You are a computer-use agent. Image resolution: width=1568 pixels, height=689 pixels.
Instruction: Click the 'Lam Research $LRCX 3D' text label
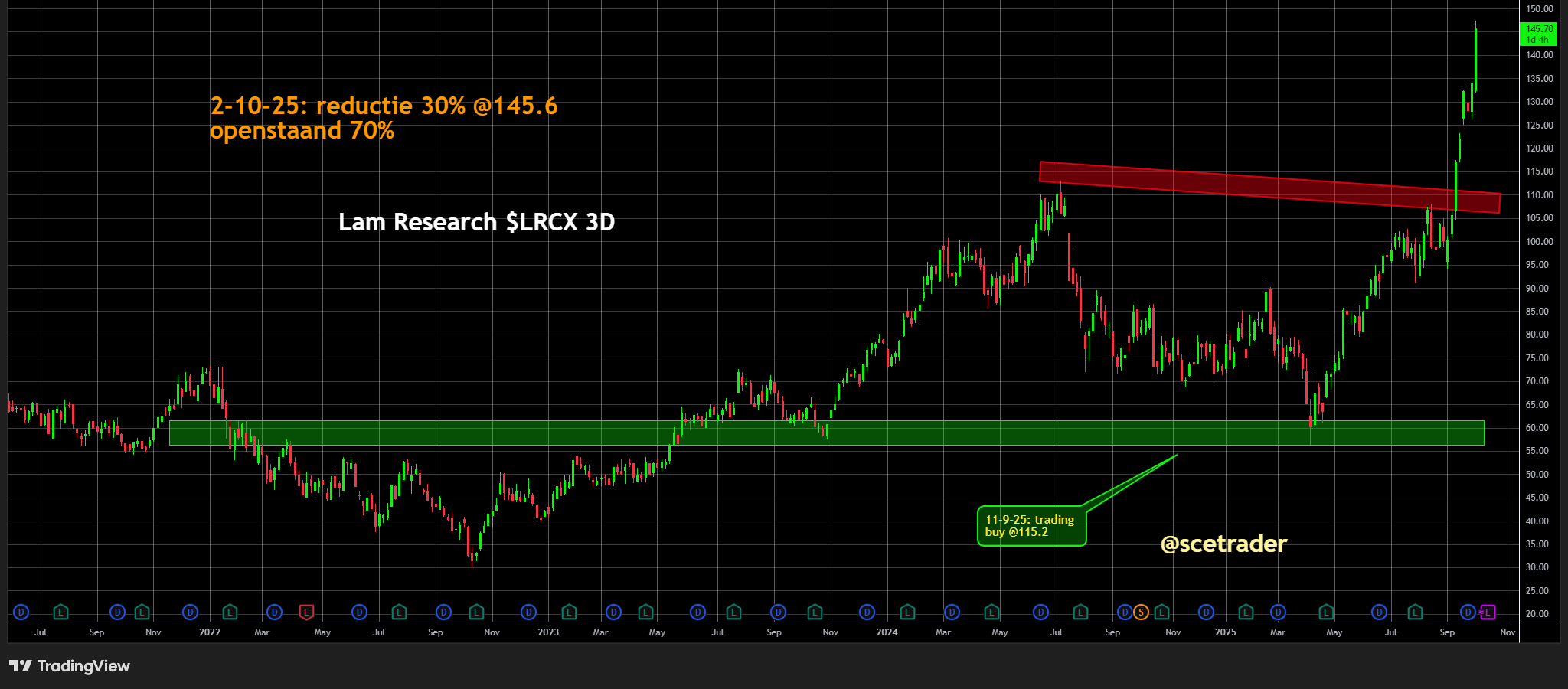[x=476, y=222]
